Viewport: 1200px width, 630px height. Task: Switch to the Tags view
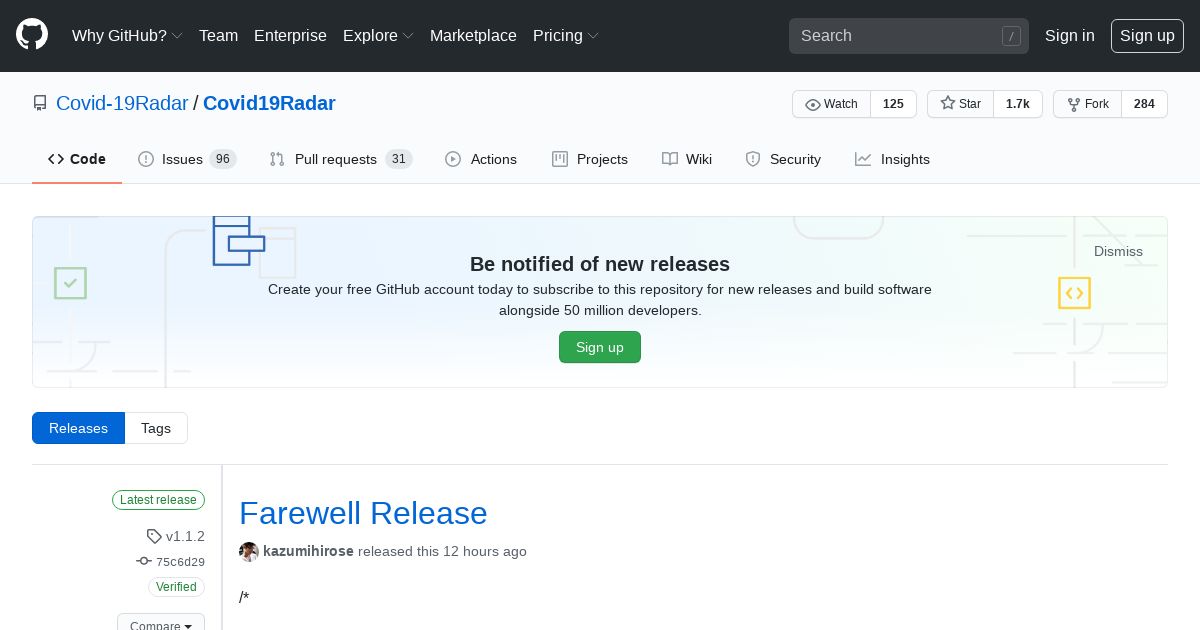(156, 428)
